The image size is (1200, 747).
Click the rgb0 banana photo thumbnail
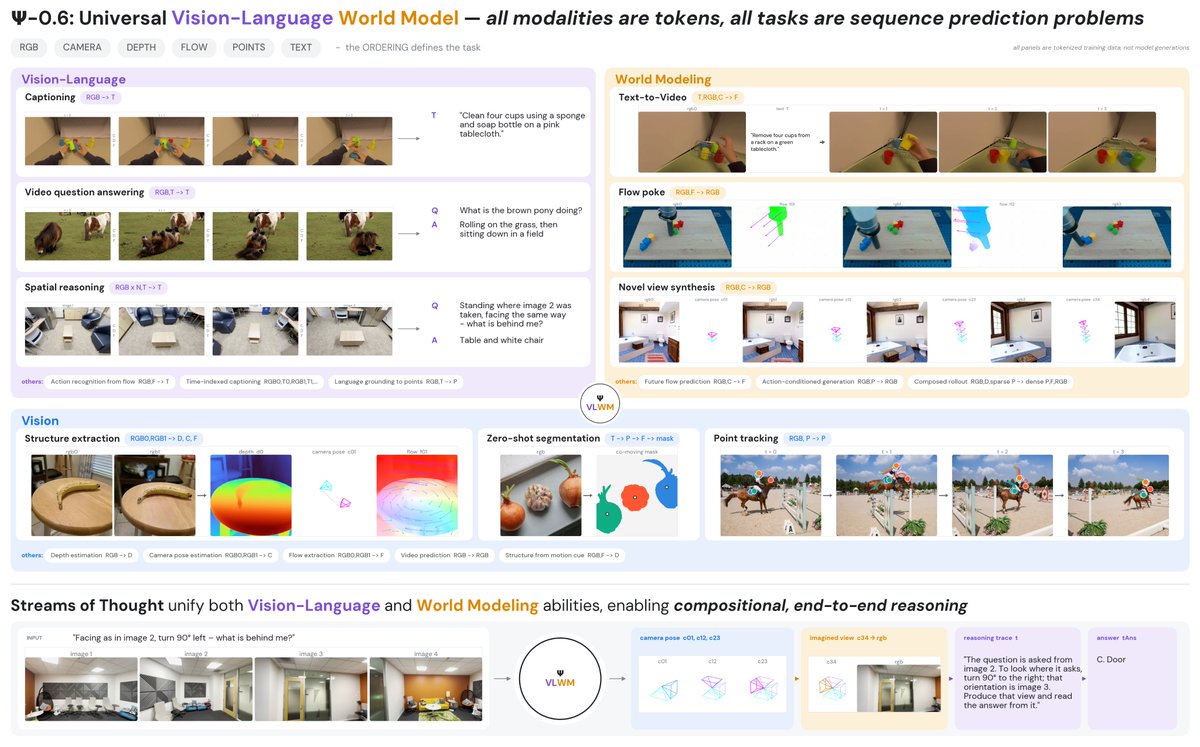tap(70, 495)
